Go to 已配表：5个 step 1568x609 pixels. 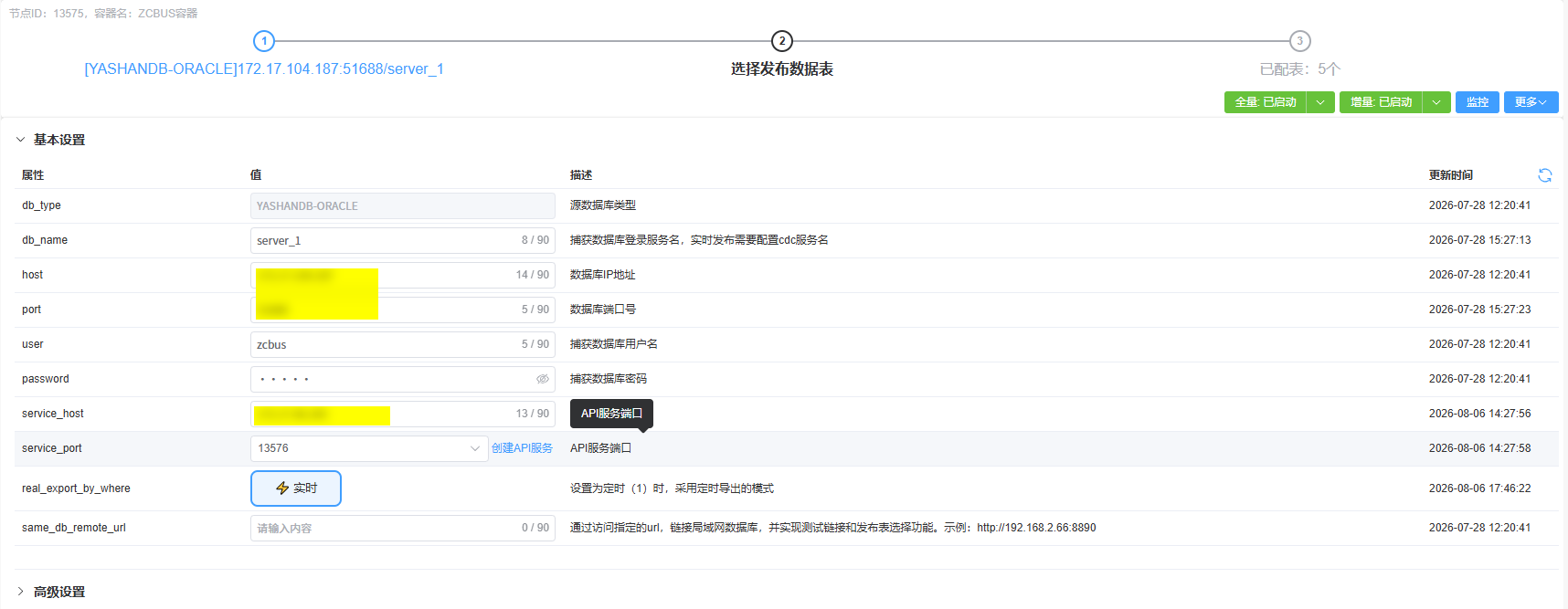[1300, 69]
